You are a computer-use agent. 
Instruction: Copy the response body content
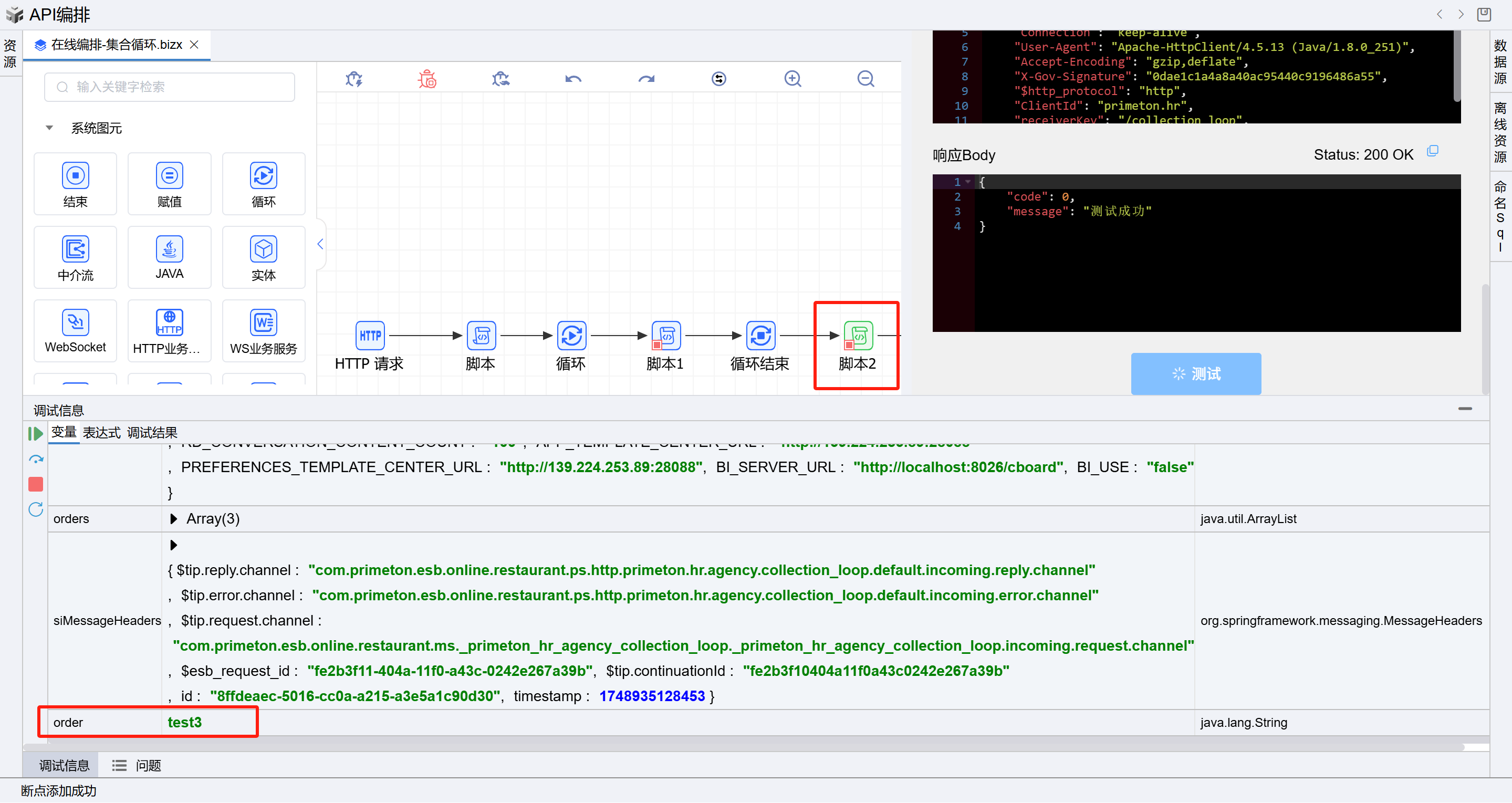[1433, 151]
